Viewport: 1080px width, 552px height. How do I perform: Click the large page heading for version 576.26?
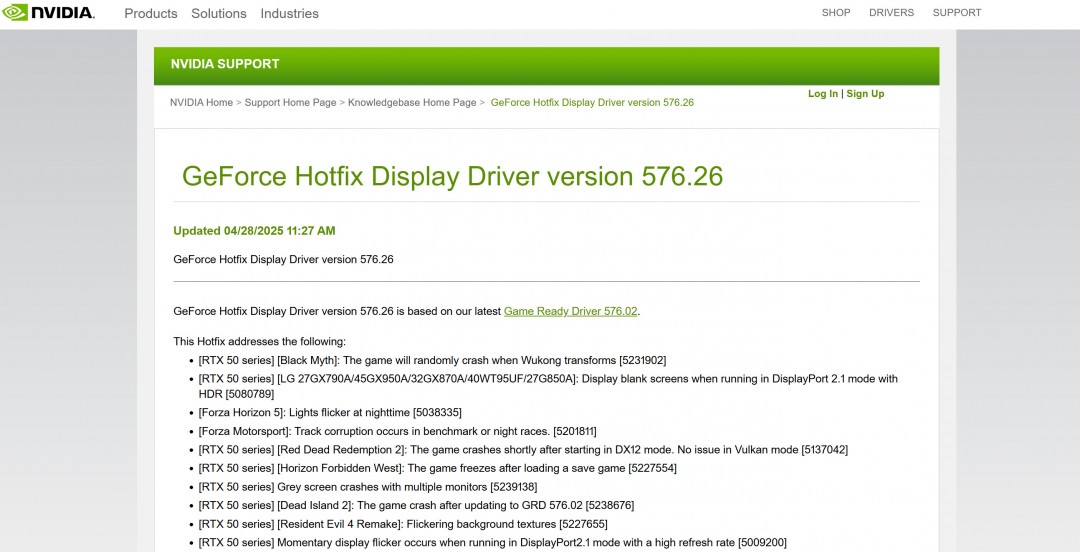[452, 176]
